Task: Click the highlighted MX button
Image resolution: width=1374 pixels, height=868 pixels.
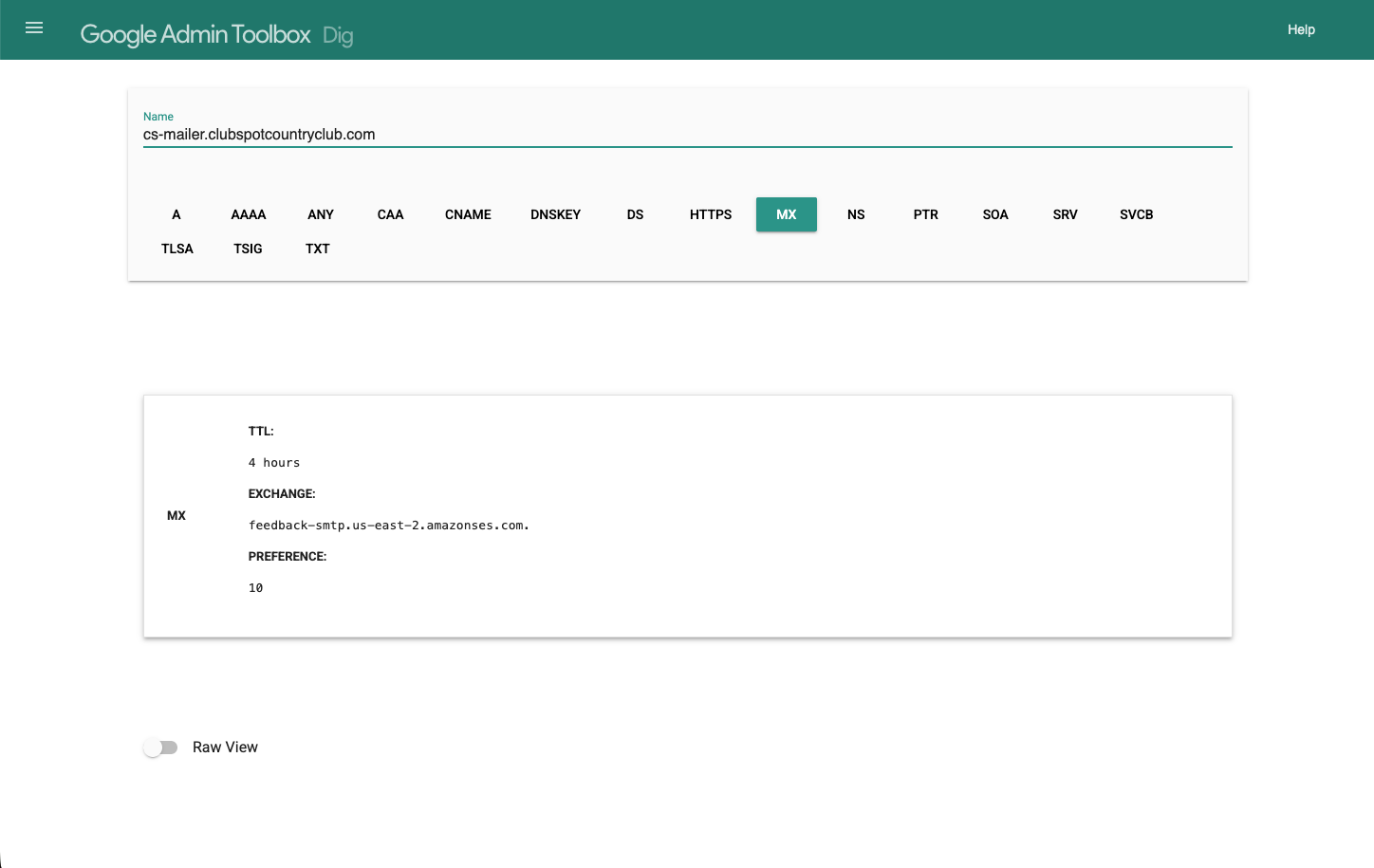Action: point(786,214)
